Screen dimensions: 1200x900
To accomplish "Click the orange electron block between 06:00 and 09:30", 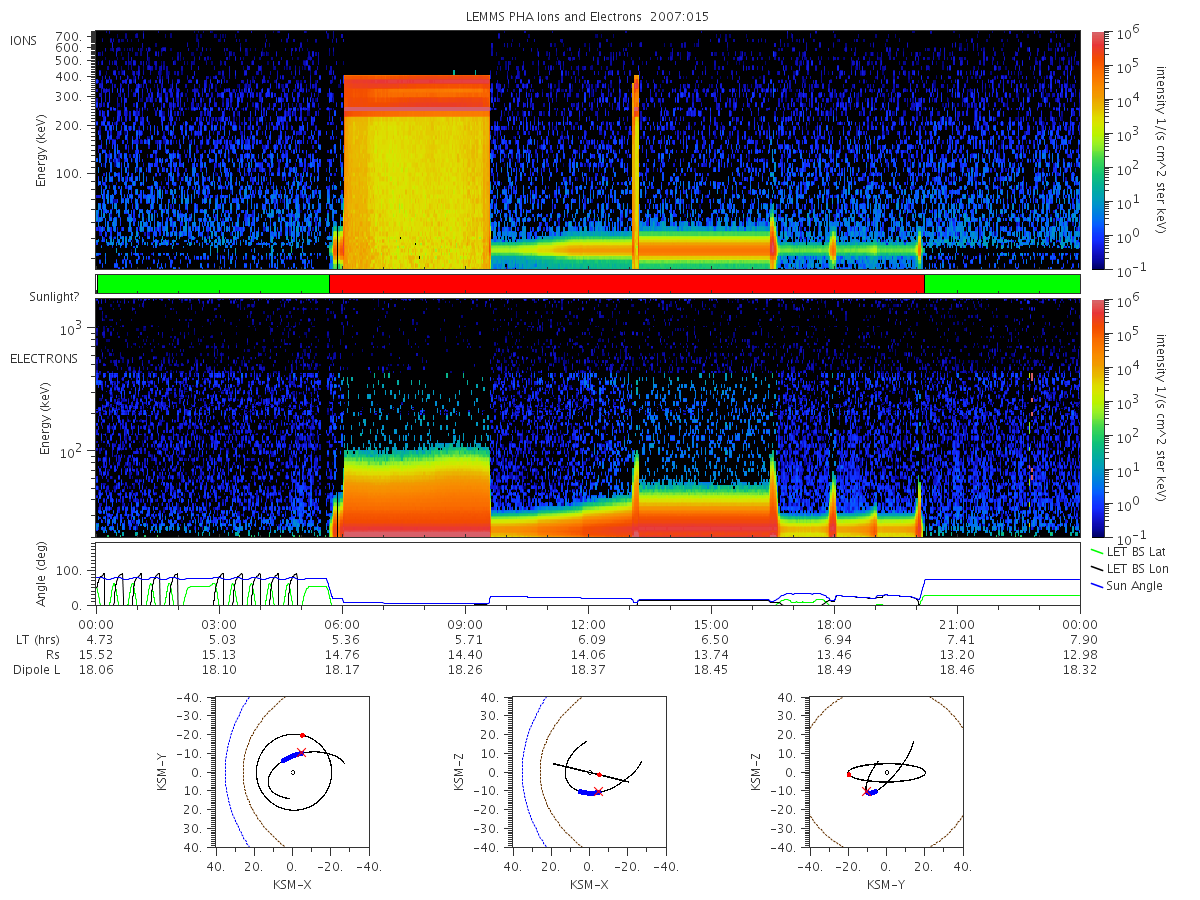I will 417,493.
